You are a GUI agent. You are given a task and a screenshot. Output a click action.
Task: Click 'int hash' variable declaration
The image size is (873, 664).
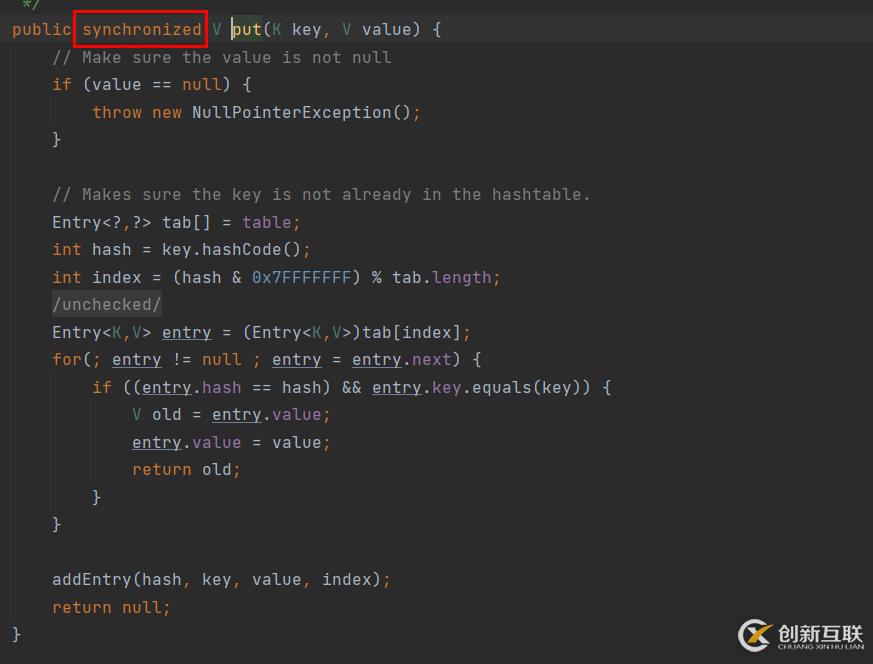pos(92,249)
